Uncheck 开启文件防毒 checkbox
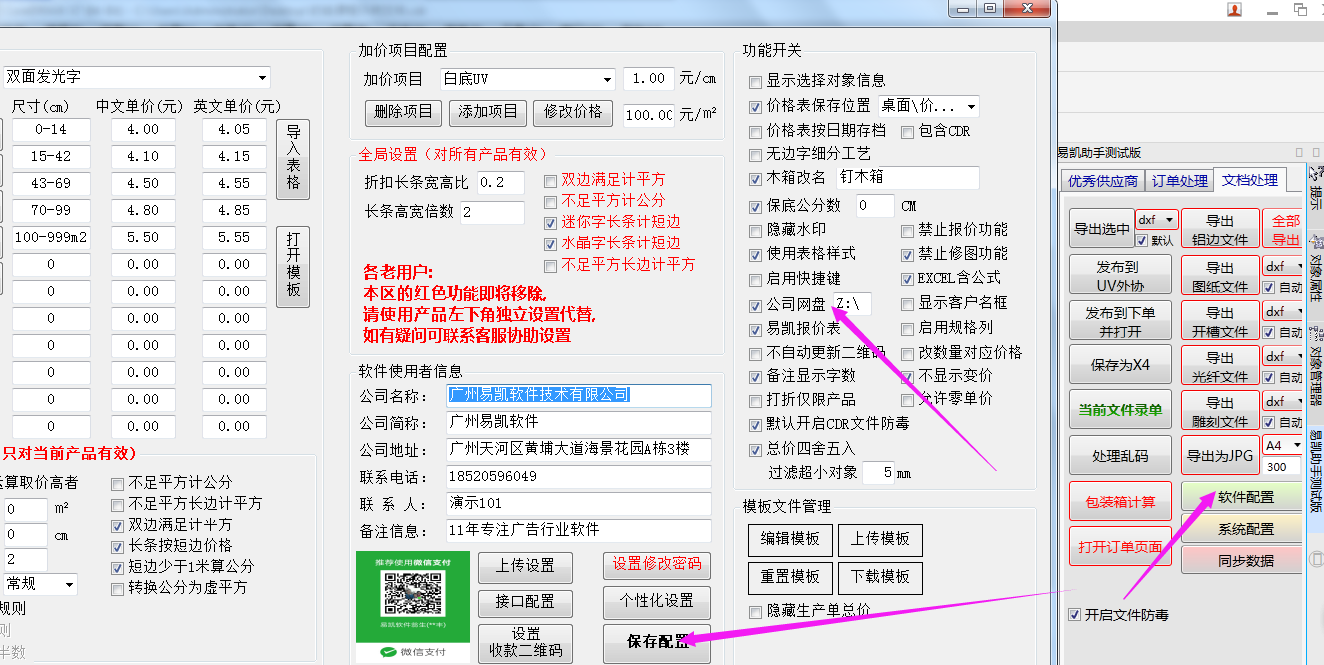This screenshot has height=665, width=1324. 1075,615
